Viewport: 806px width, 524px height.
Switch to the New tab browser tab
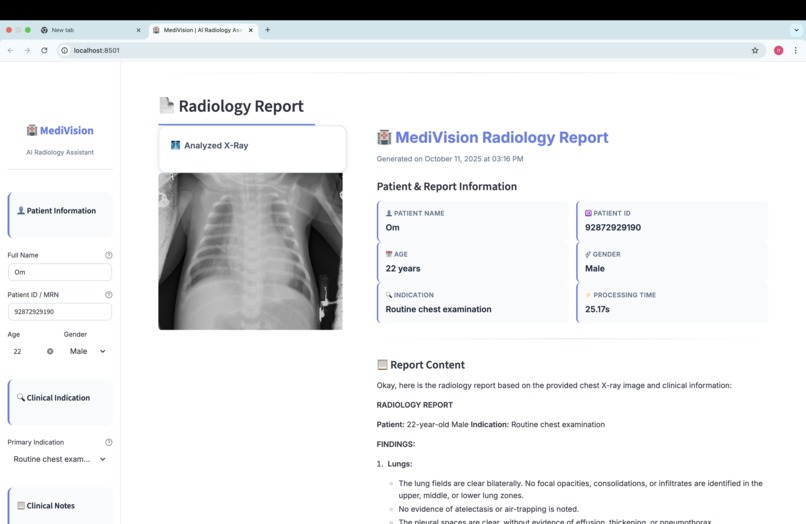pyautogui.click(x=90, y=30)
